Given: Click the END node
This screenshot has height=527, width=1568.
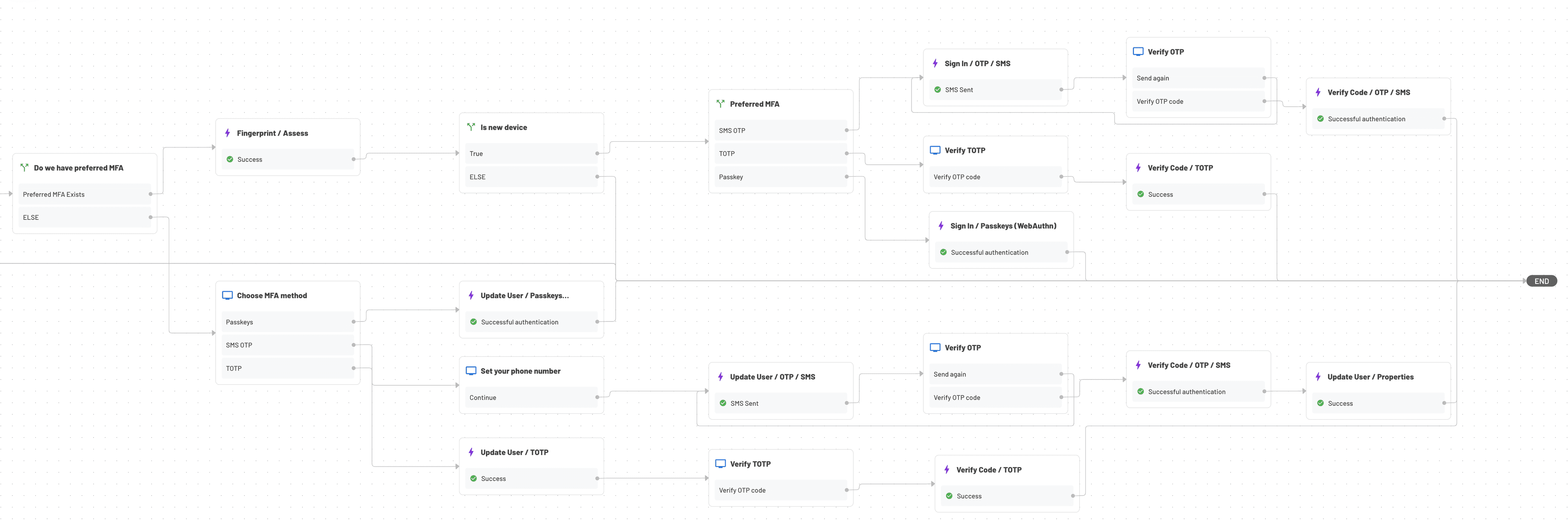Looking at the screenshot, I should click(x=1542, y=281).
